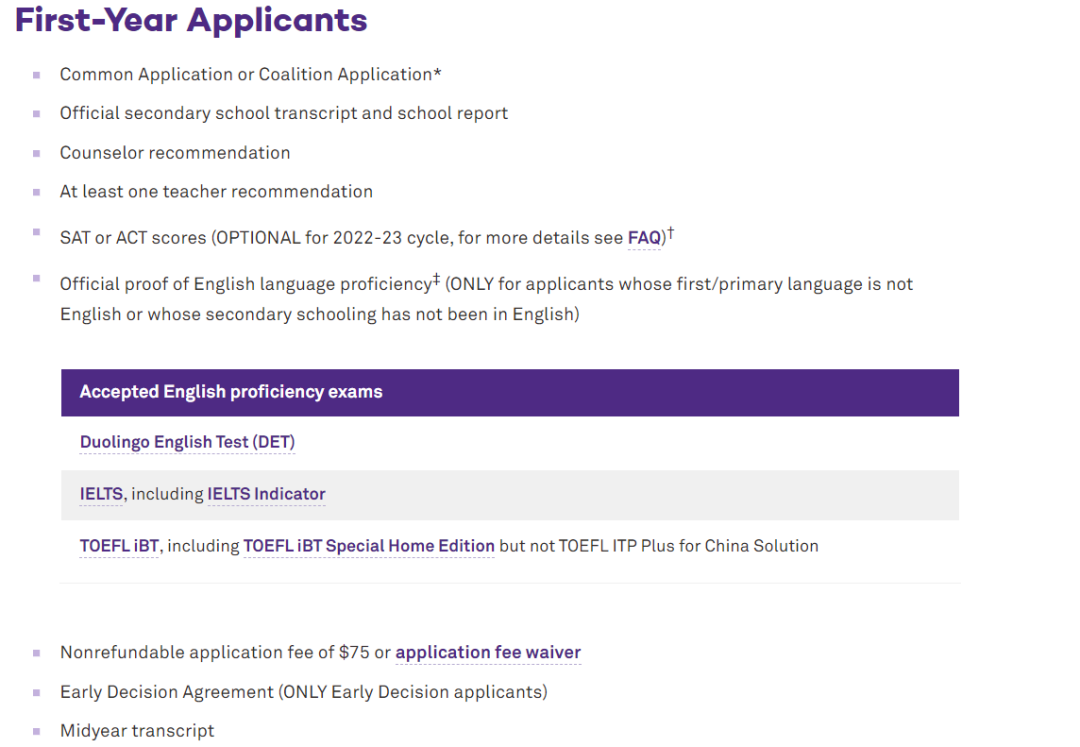Click the teacher recommendation list item
Viewport: 1080px width, 747px height.
pos(216,191)
